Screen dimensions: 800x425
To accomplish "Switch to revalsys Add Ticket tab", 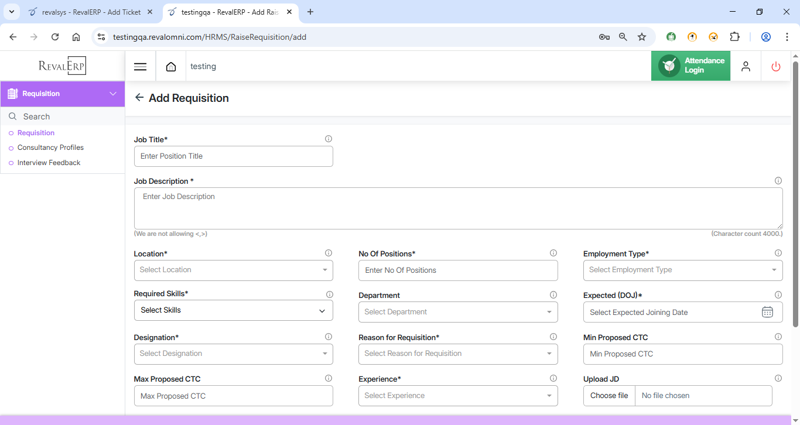I will 90,12.
